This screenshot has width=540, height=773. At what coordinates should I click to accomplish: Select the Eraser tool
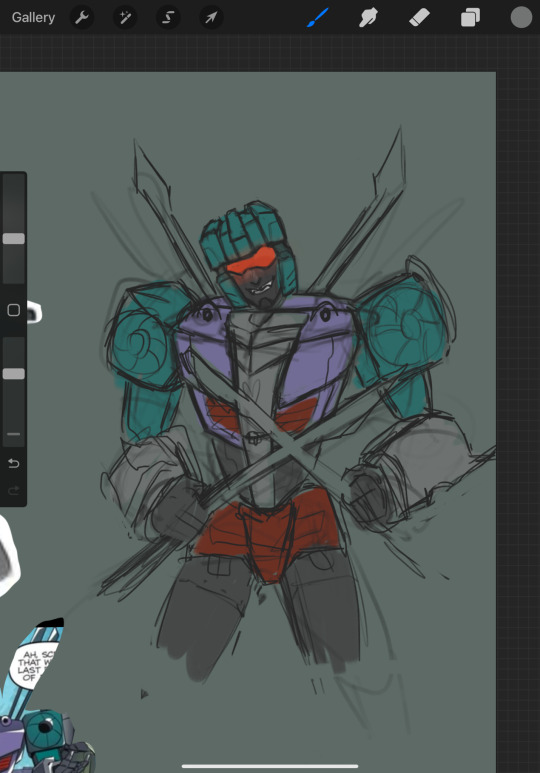[x=420, y=18]
